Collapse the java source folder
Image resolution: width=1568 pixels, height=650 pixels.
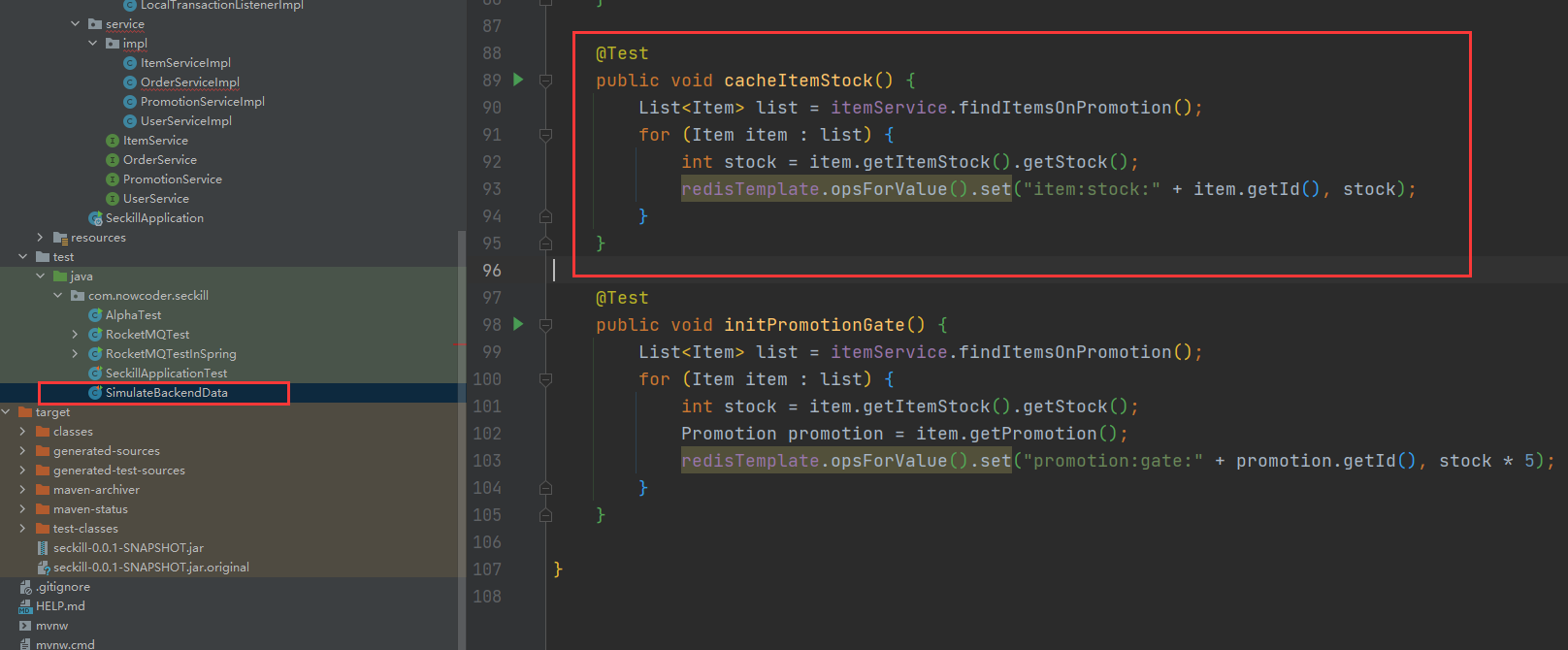click(x=41, y=276)
